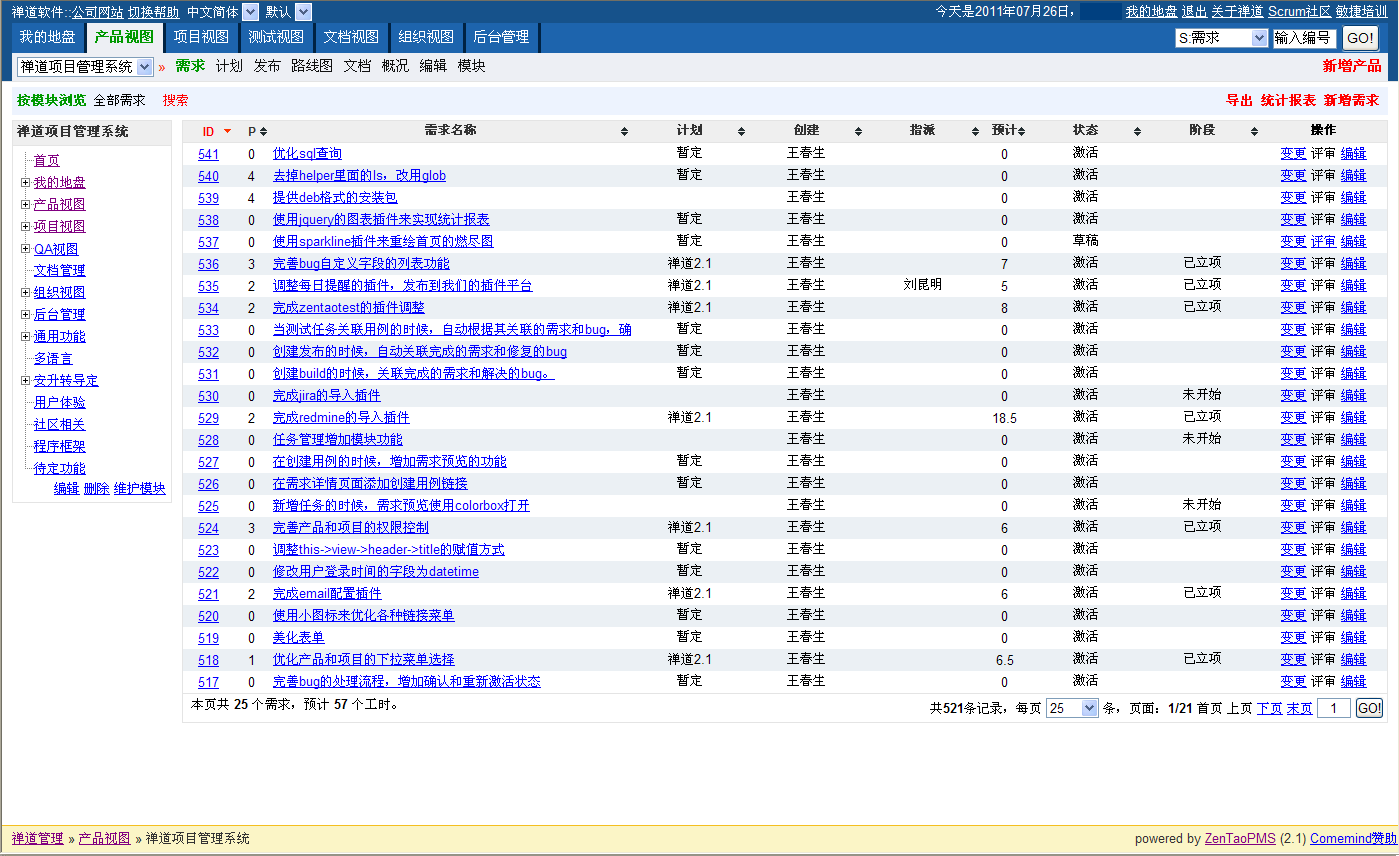Switch to the 测试视图 main tab
This screenshot has height=856, width=1399.
click(x=276, y=37)
